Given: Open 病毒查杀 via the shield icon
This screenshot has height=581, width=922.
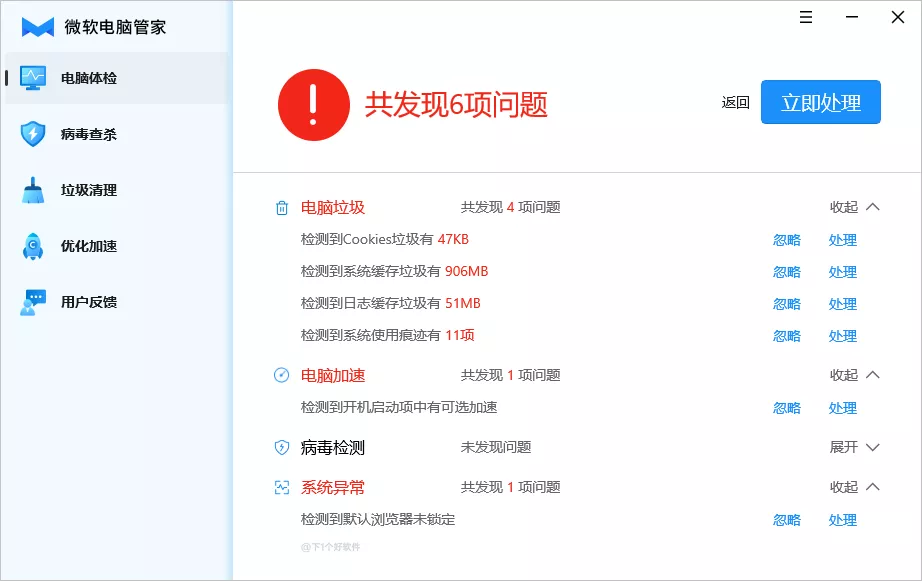Looking at the screenshot, I should pos(33,134).
